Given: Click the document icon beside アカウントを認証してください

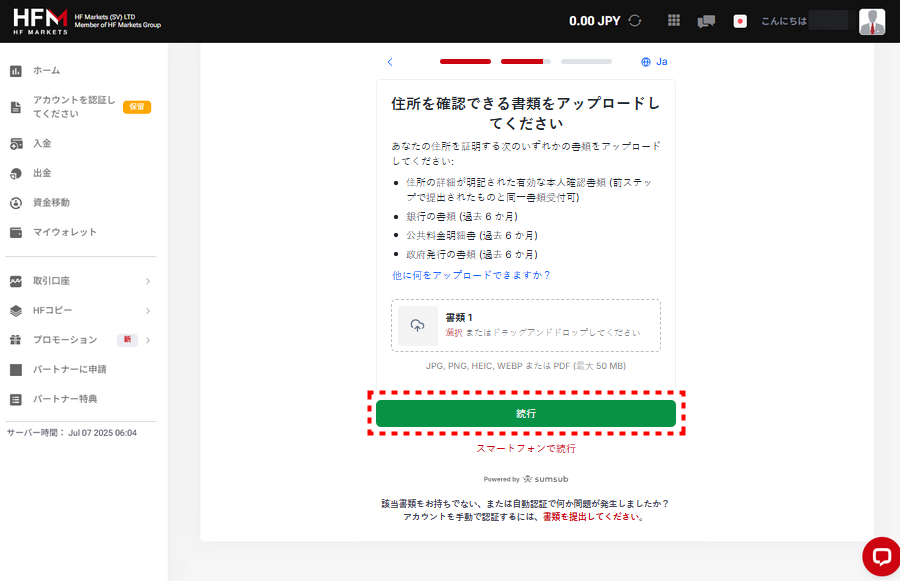Looking at the screenshot, I should click(x=16, y=107).
